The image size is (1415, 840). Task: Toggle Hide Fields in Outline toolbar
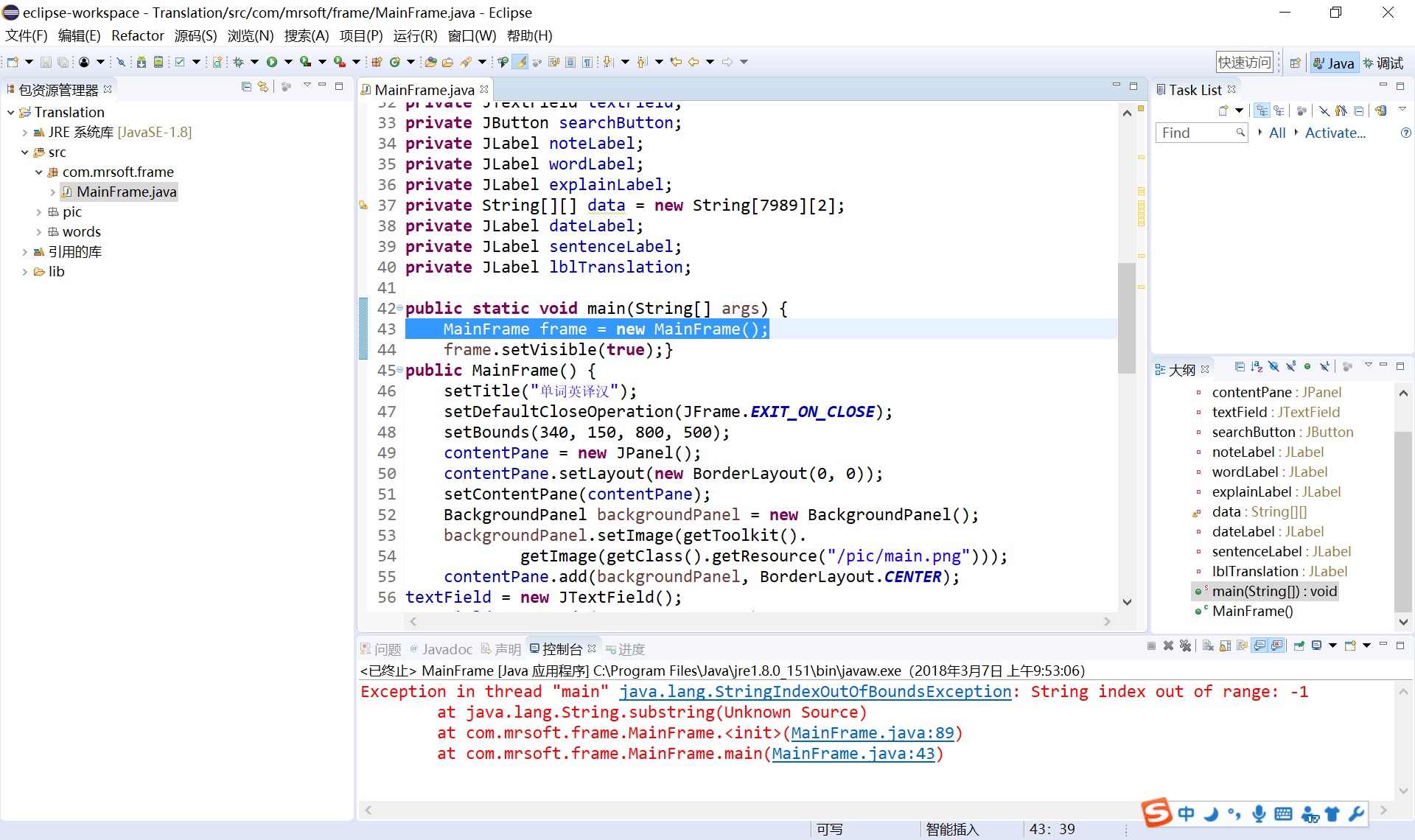pos(1273,366)
